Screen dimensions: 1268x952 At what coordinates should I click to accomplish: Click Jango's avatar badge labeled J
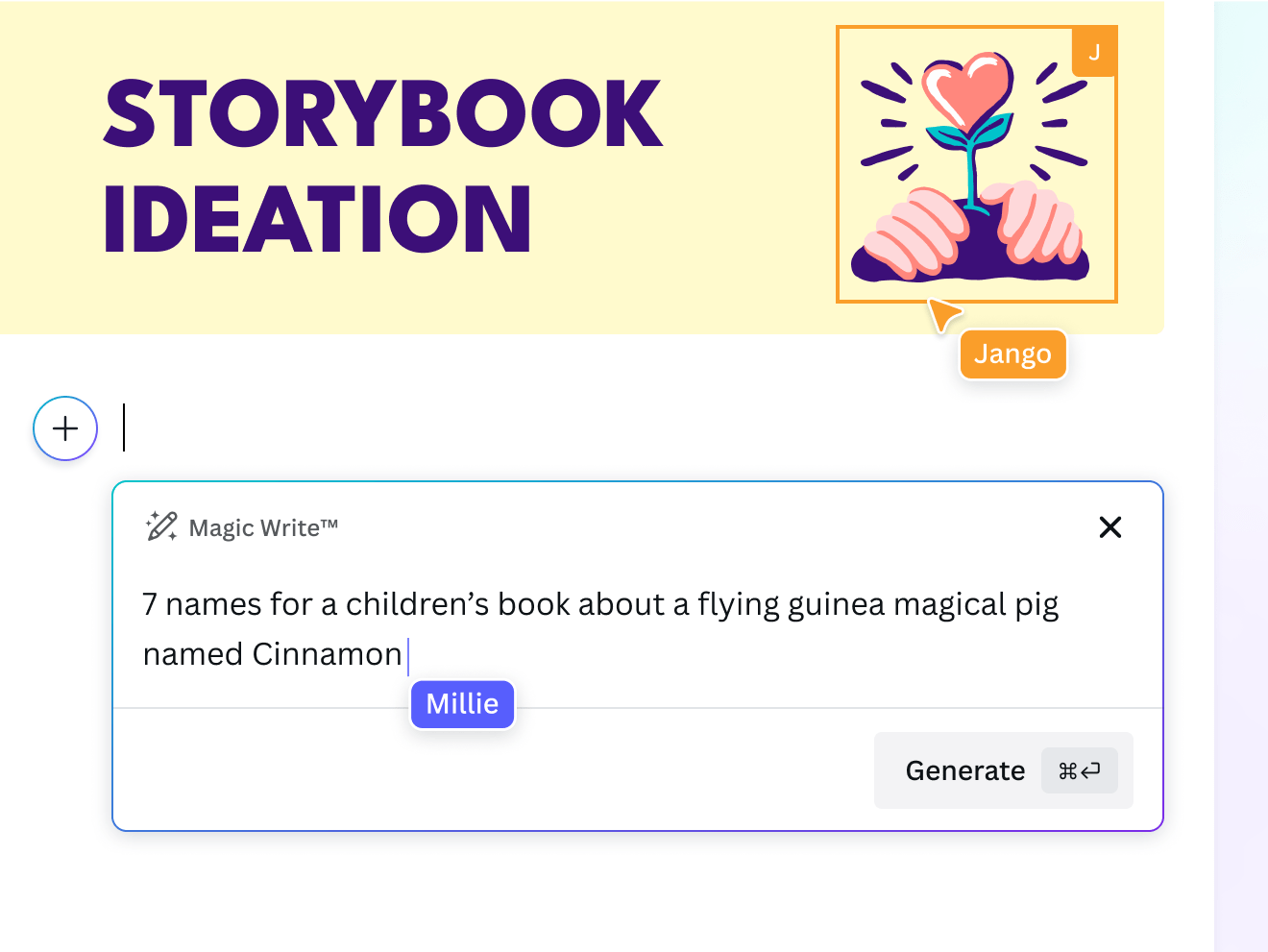tap(1094, 52)
